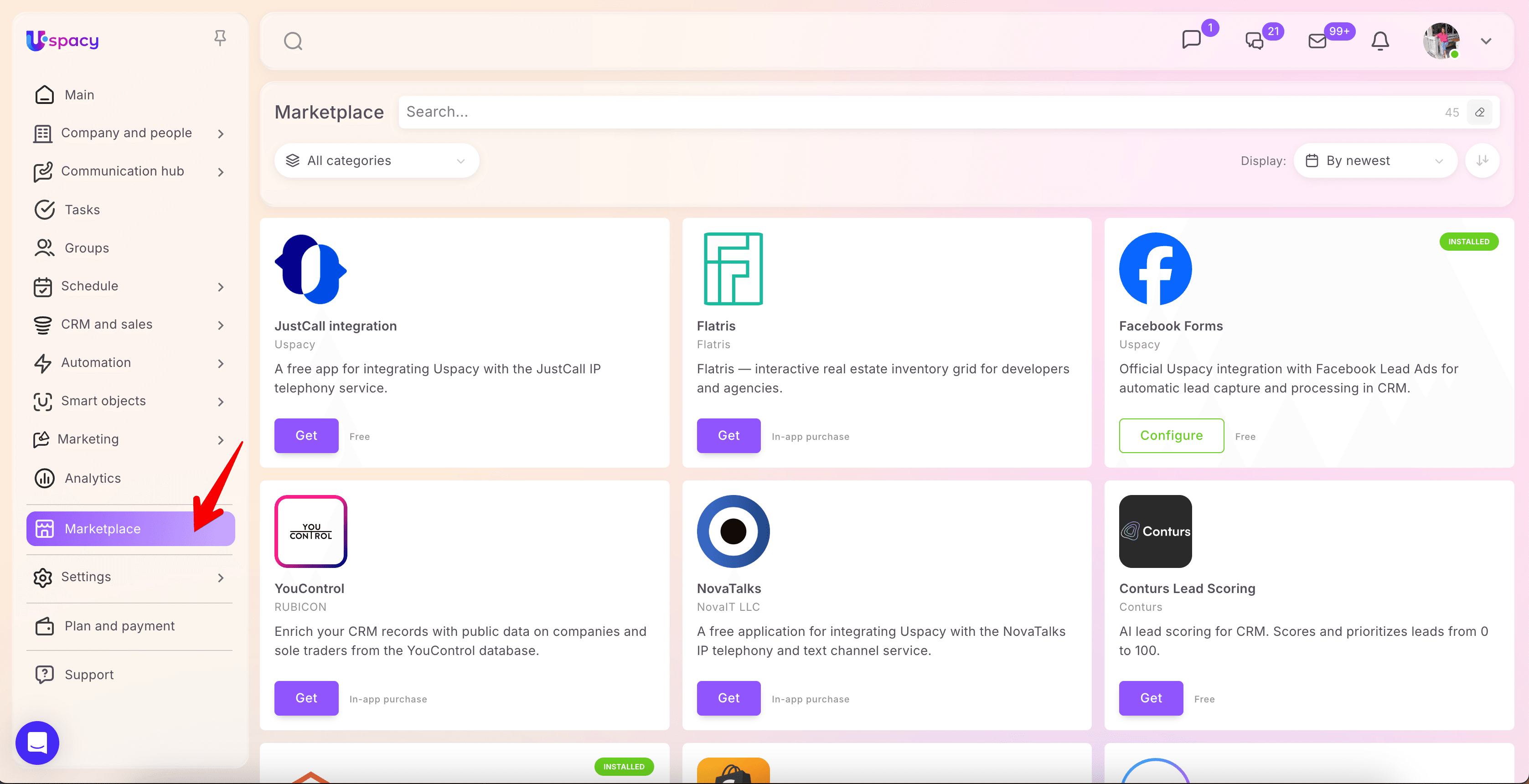Get the NovaTalks app
The image size is (1529, 784).
click(x=729, y=698)
